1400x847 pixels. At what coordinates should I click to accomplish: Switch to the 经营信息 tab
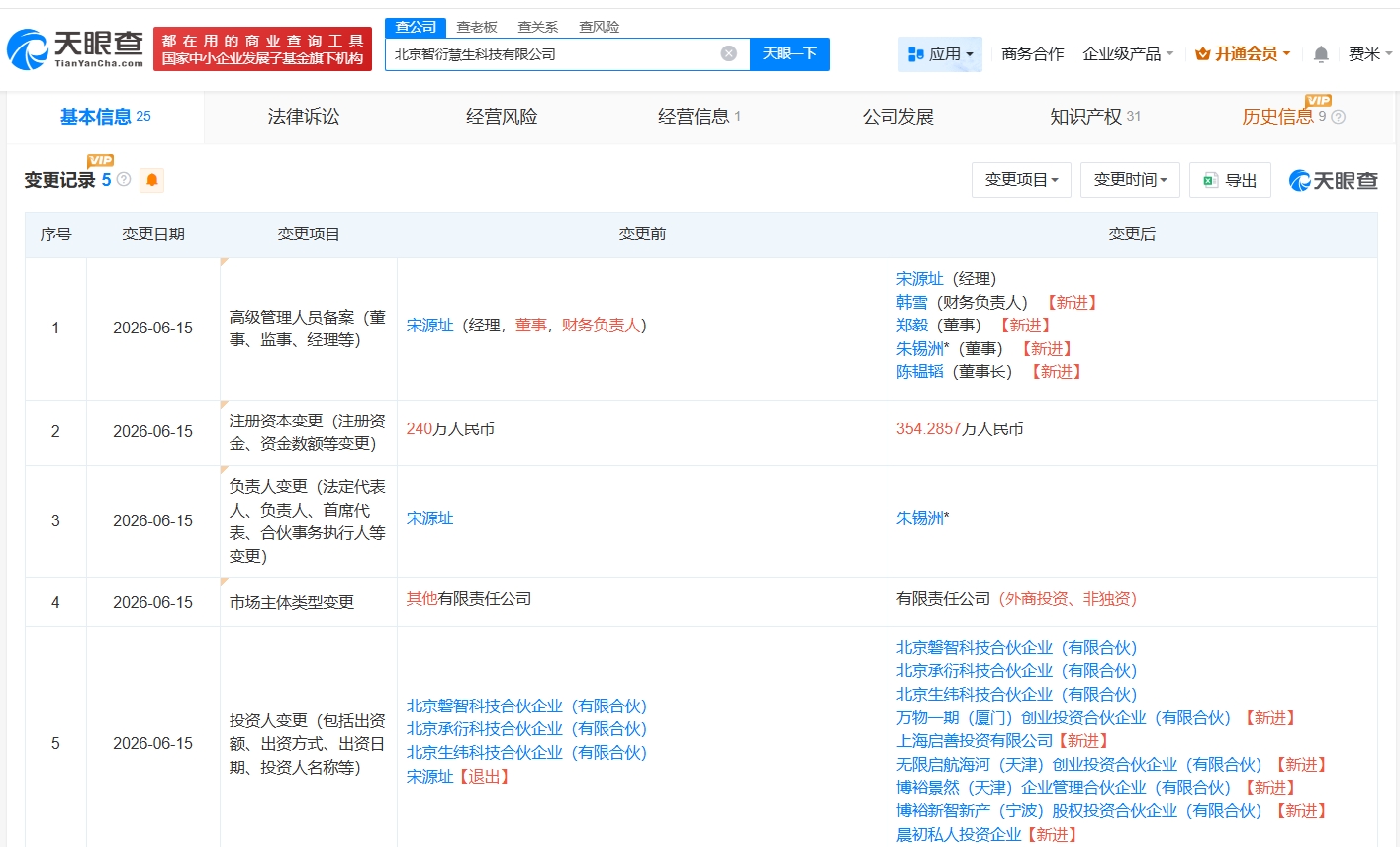point(700,117)
